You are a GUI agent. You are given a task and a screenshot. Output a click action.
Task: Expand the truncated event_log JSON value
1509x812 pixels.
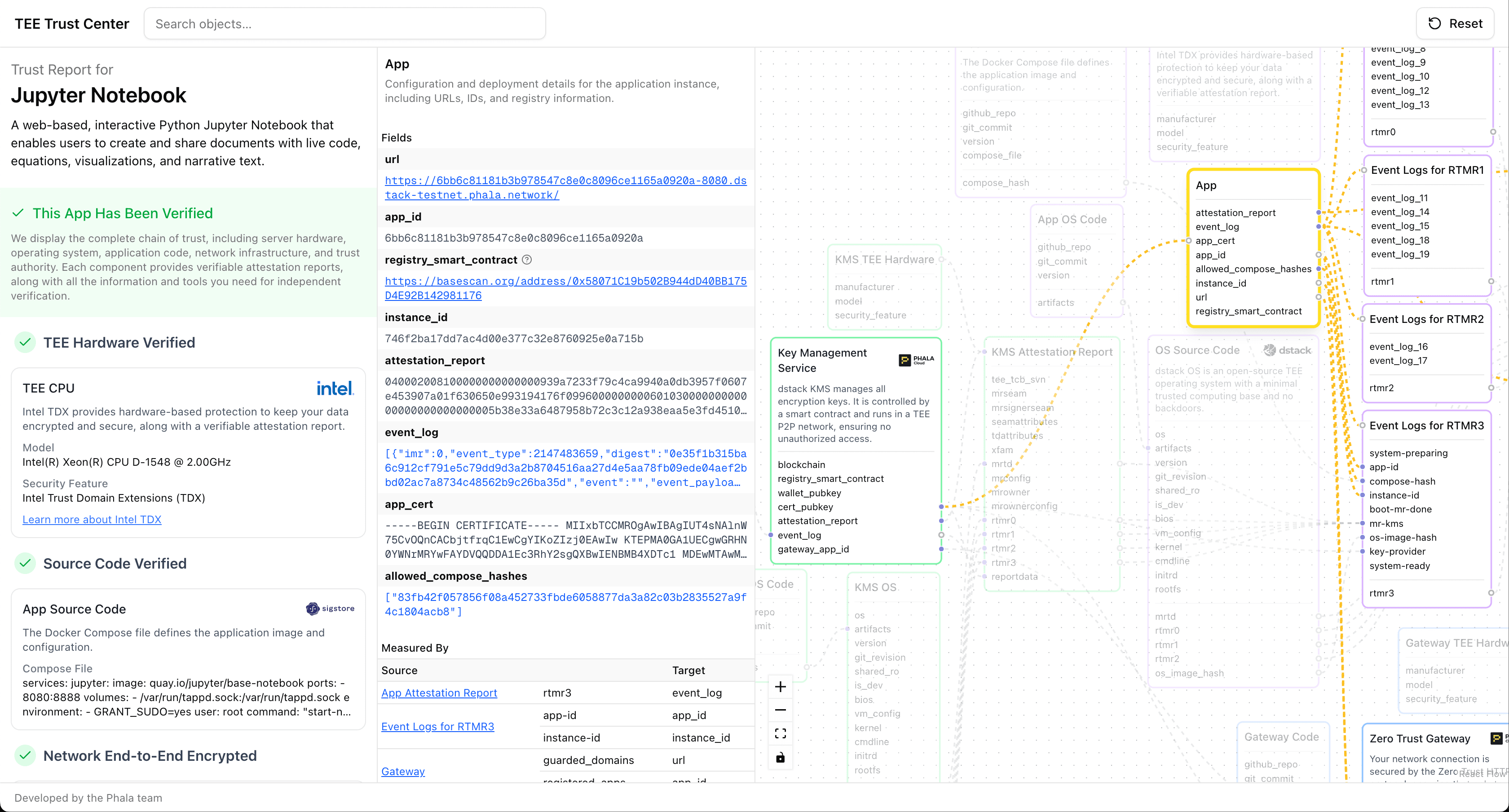[x=565, y=468]
